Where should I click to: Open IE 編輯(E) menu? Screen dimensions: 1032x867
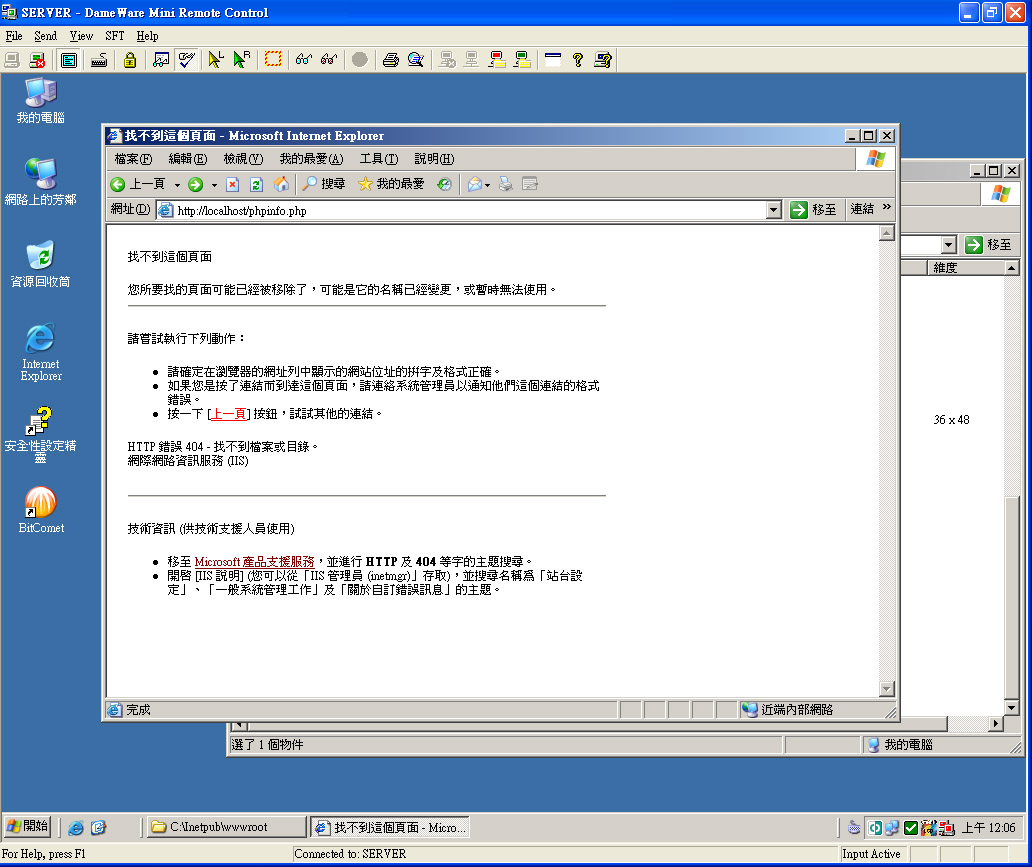click(x=188, y=159)
